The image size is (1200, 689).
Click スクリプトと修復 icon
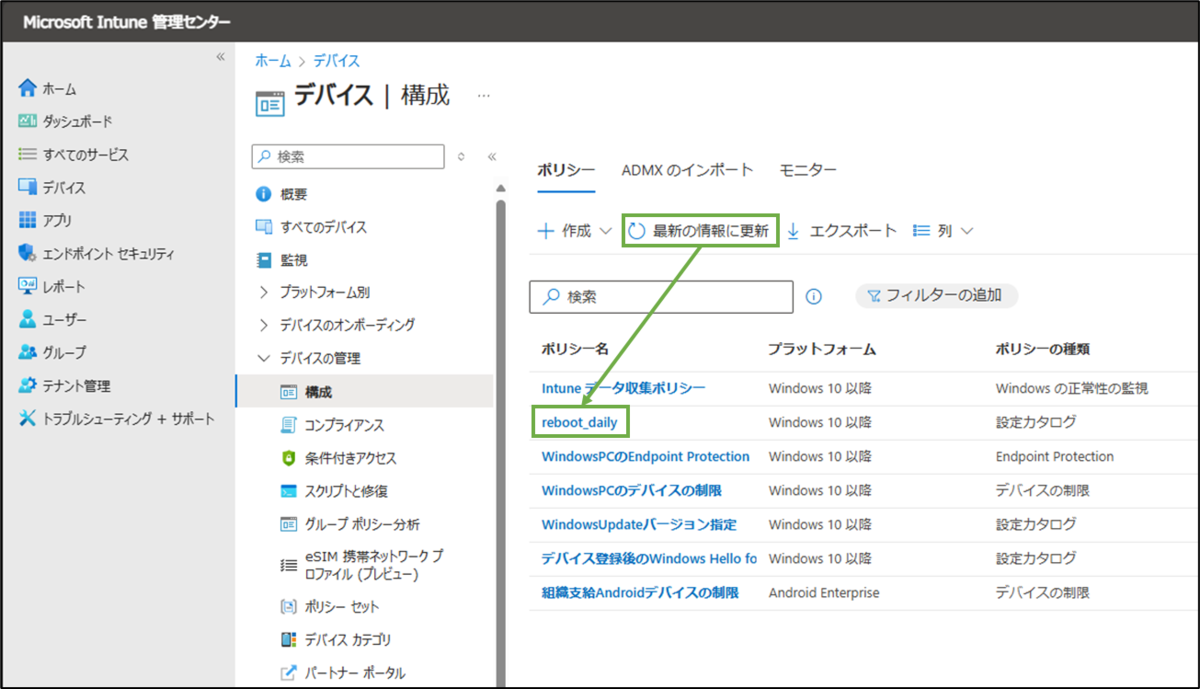288,491
